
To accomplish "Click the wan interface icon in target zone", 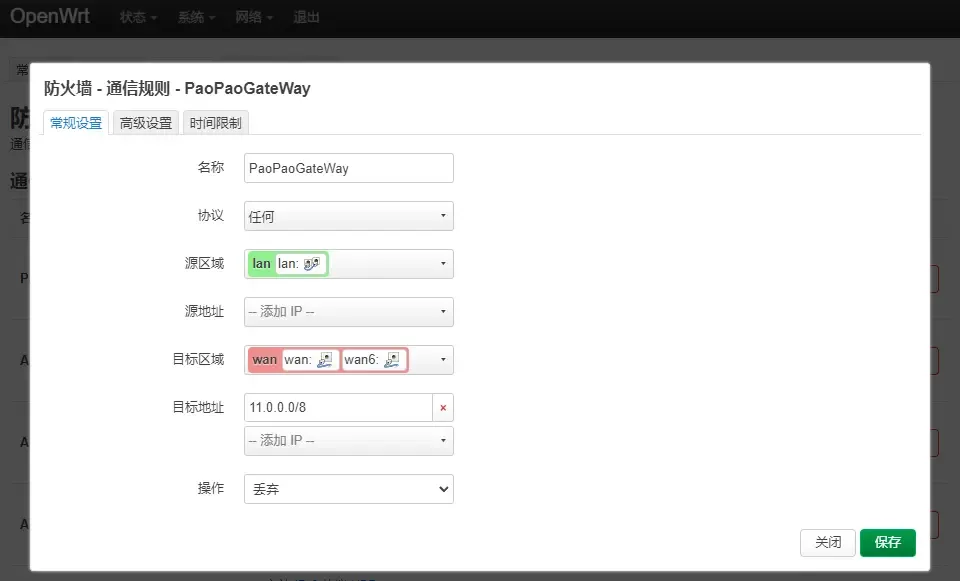I will [x=325, y=360].
